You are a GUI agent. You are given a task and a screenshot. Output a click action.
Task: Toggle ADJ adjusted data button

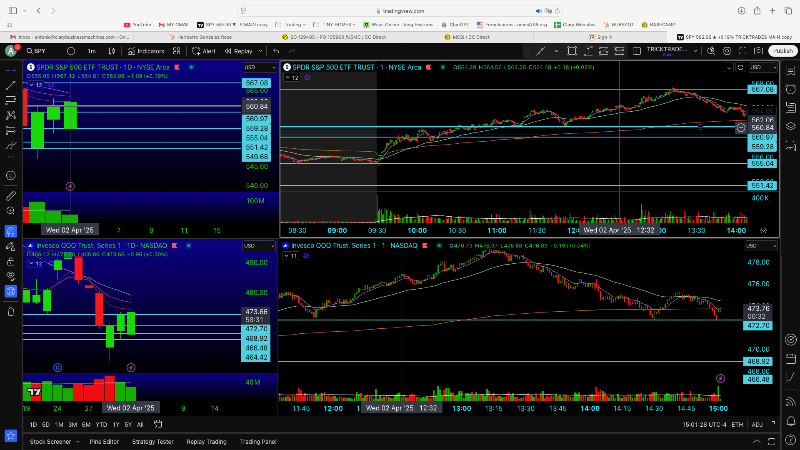(x=757, y=424)
